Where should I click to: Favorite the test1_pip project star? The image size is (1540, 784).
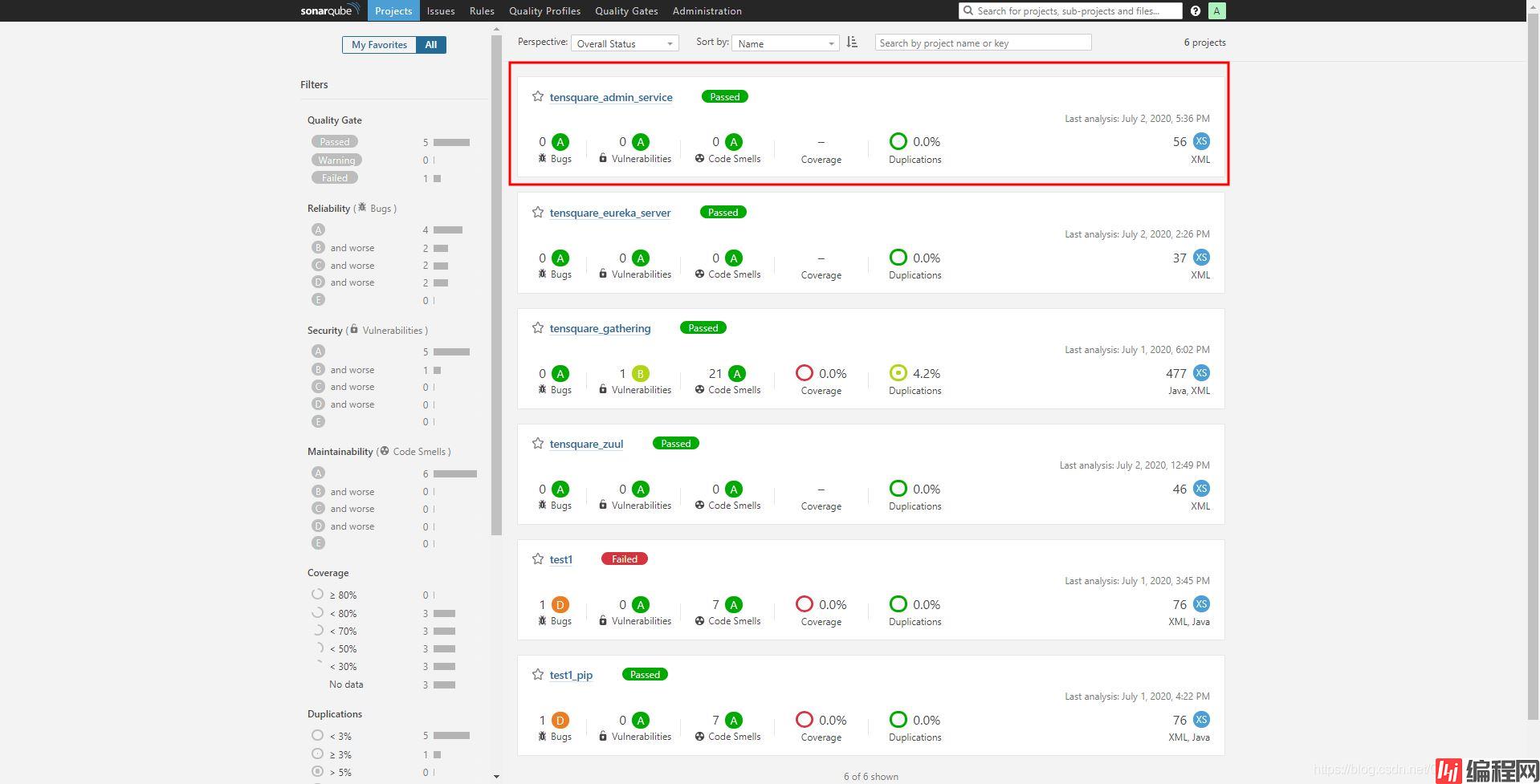(x=538, y=674)
